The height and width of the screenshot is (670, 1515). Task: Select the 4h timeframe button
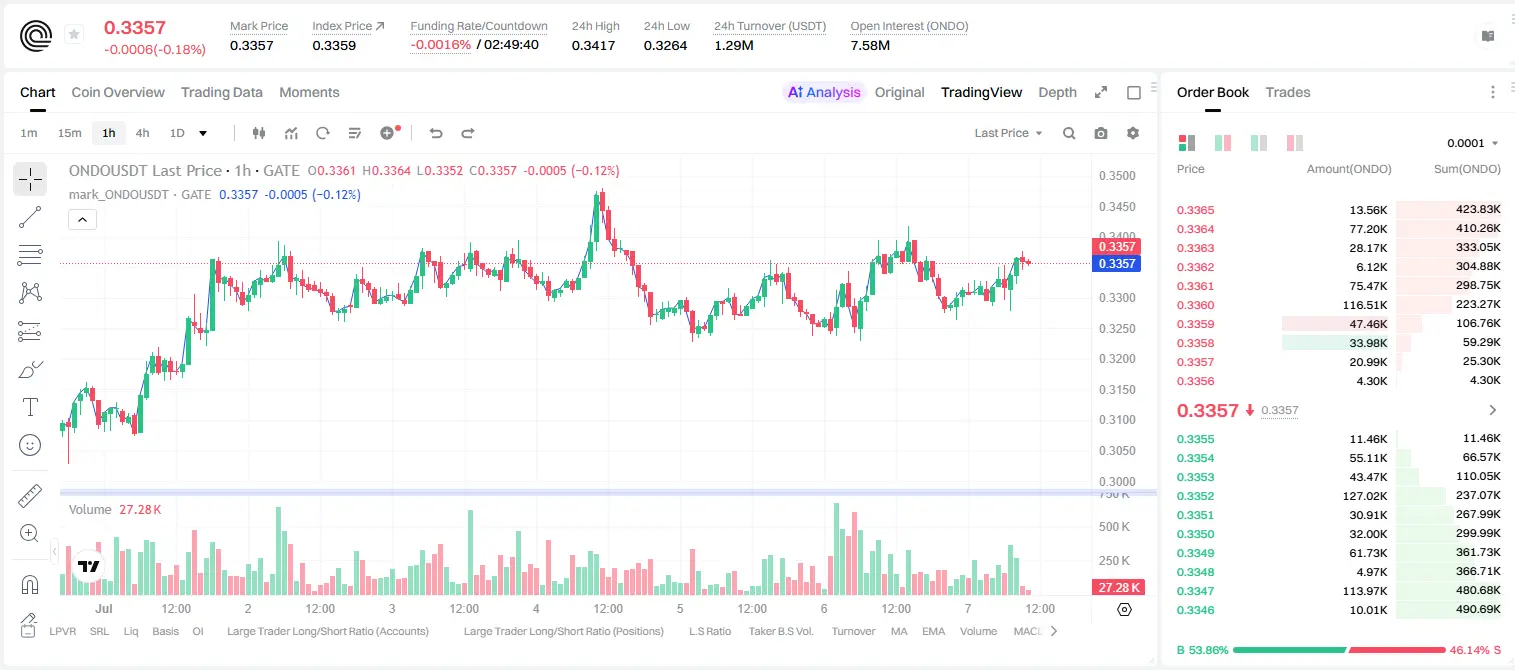142,133
